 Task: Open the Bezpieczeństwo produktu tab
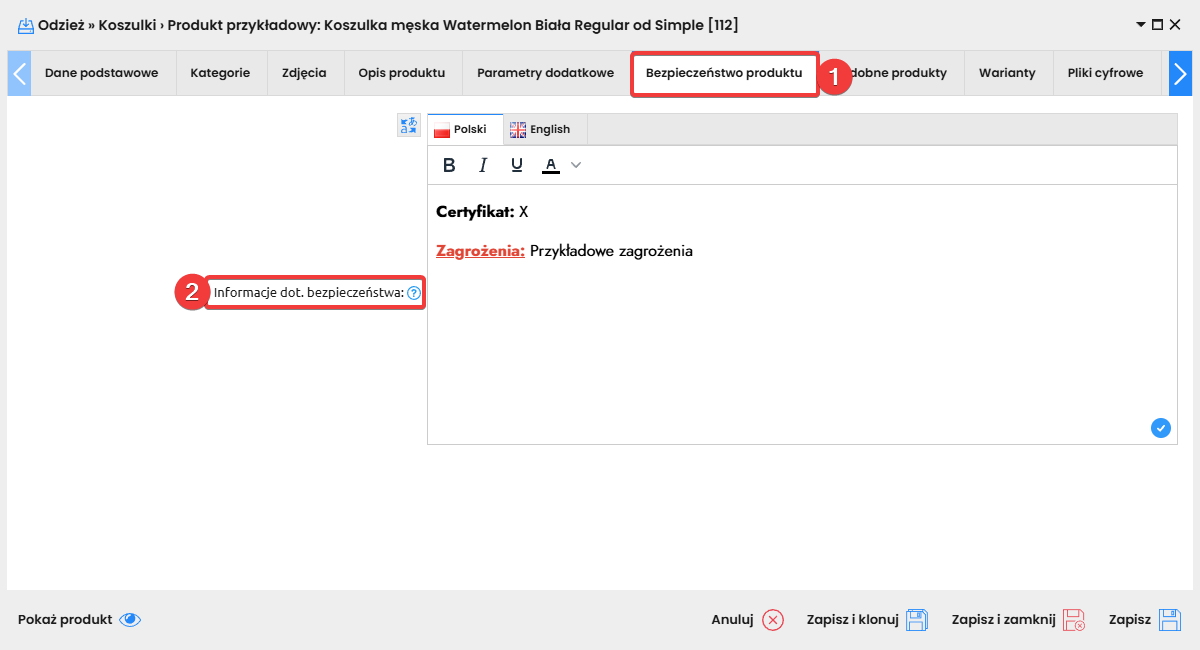[724, 73]
